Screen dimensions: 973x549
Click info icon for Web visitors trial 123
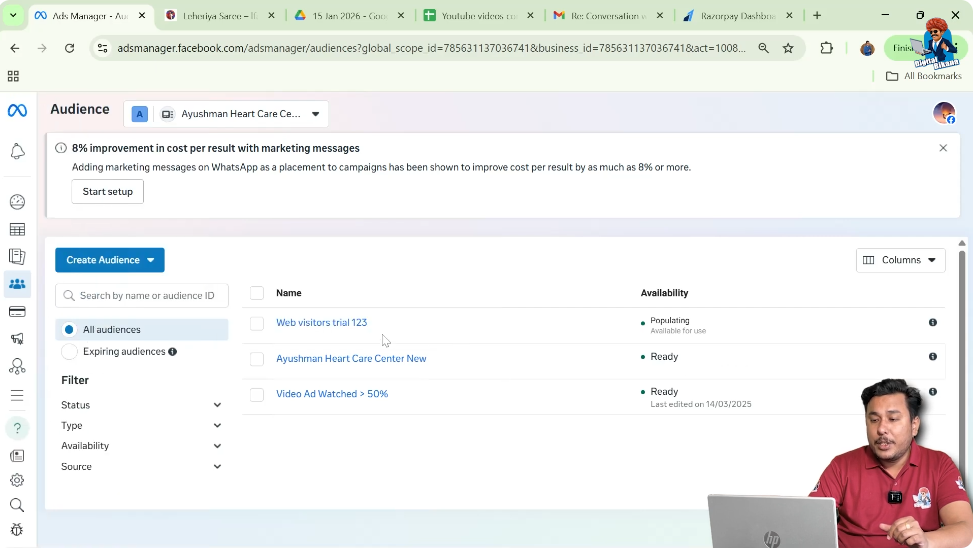pyautogui.click(x=933, y=323)
